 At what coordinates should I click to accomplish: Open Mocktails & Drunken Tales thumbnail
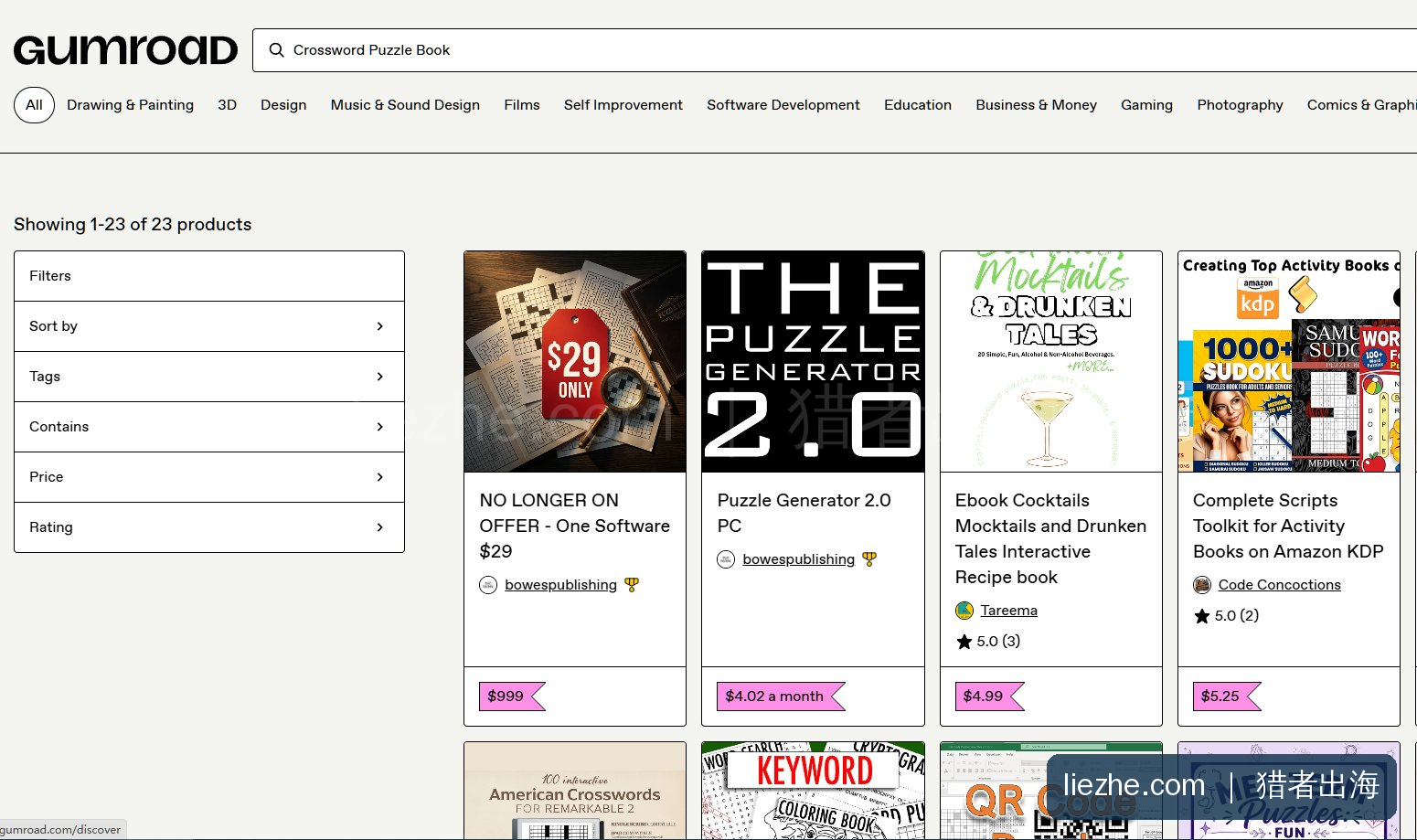click(x=1051, y=362)
